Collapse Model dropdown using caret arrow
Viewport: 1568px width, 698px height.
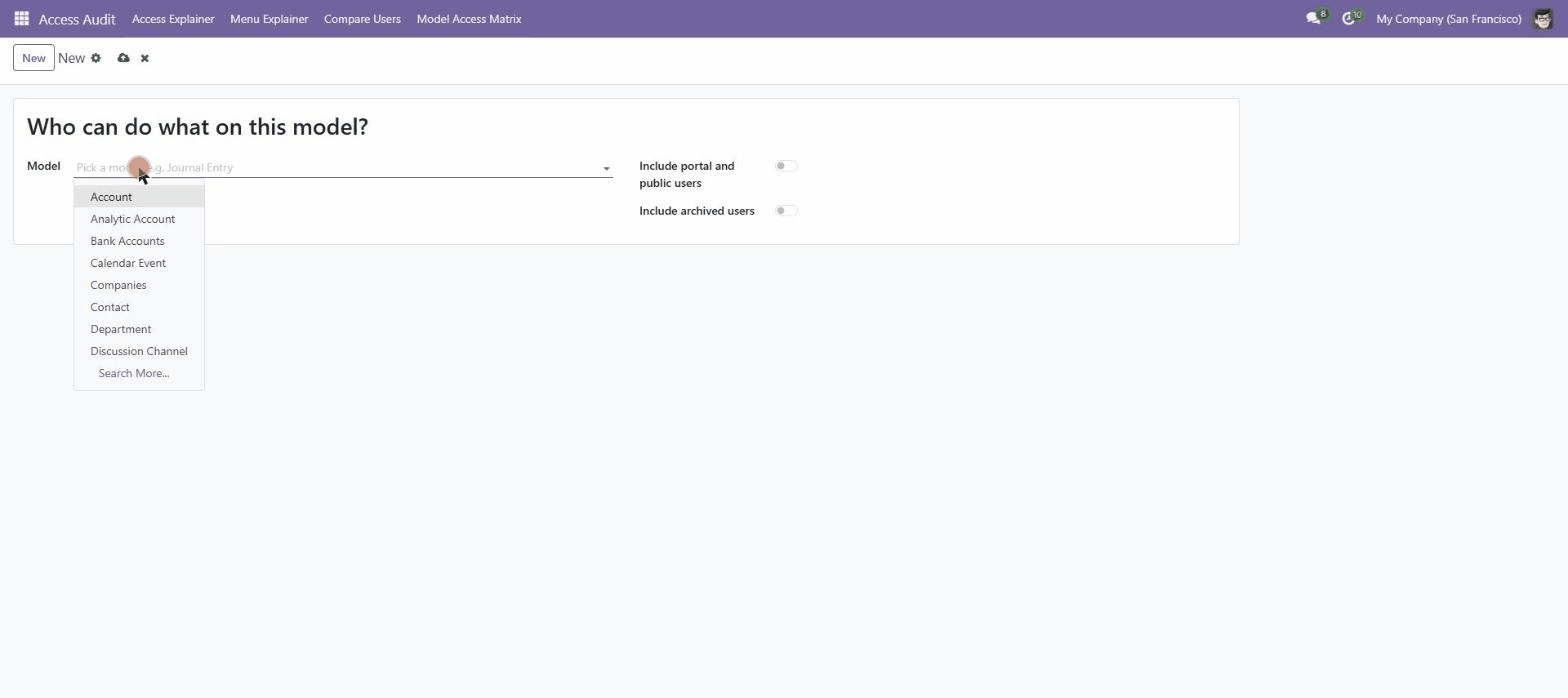pos(606,168)
